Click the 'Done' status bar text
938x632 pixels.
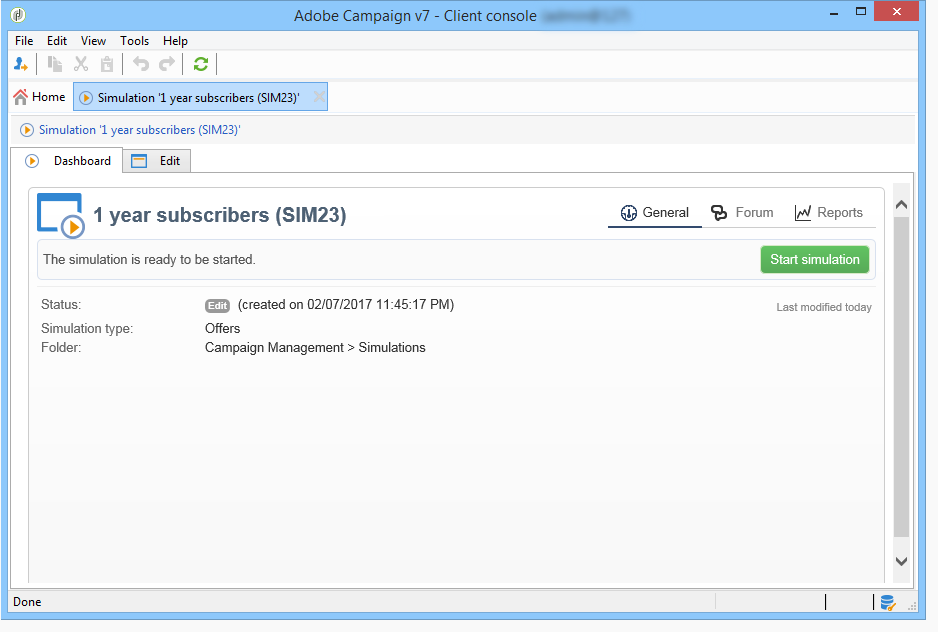point(28,602)
